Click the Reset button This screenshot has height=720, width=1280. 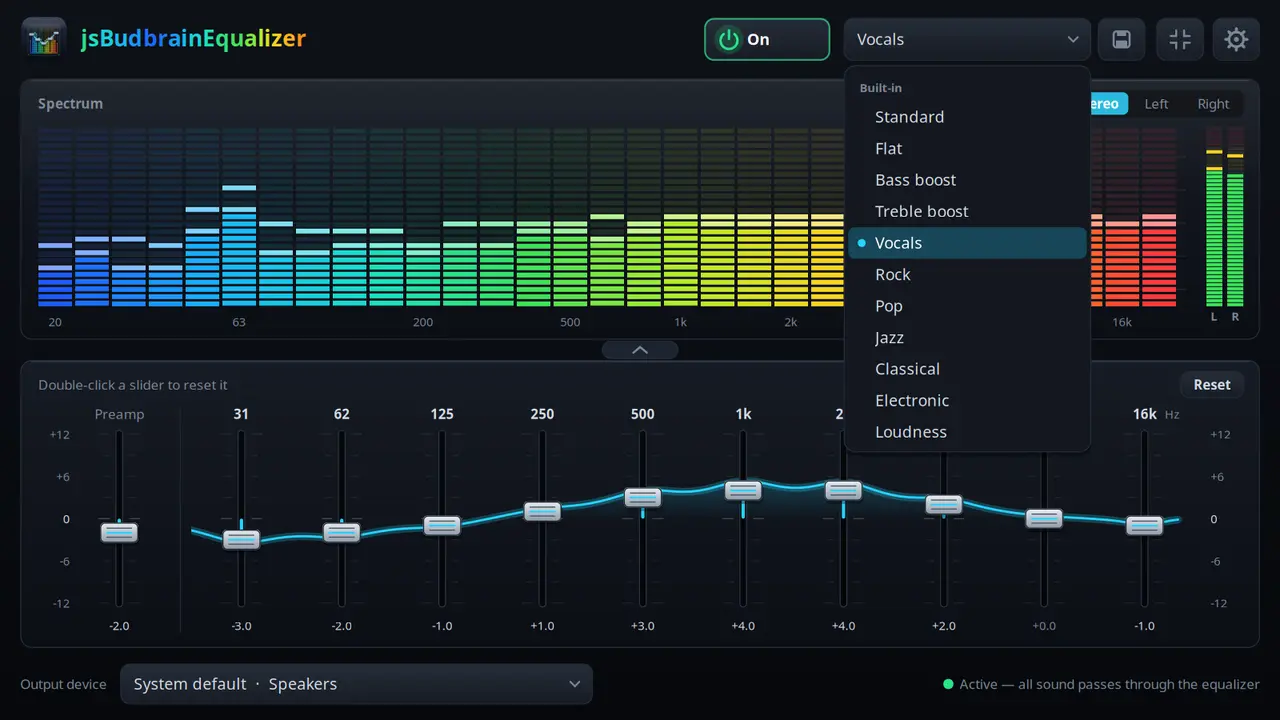click(x=1212, y=385)
